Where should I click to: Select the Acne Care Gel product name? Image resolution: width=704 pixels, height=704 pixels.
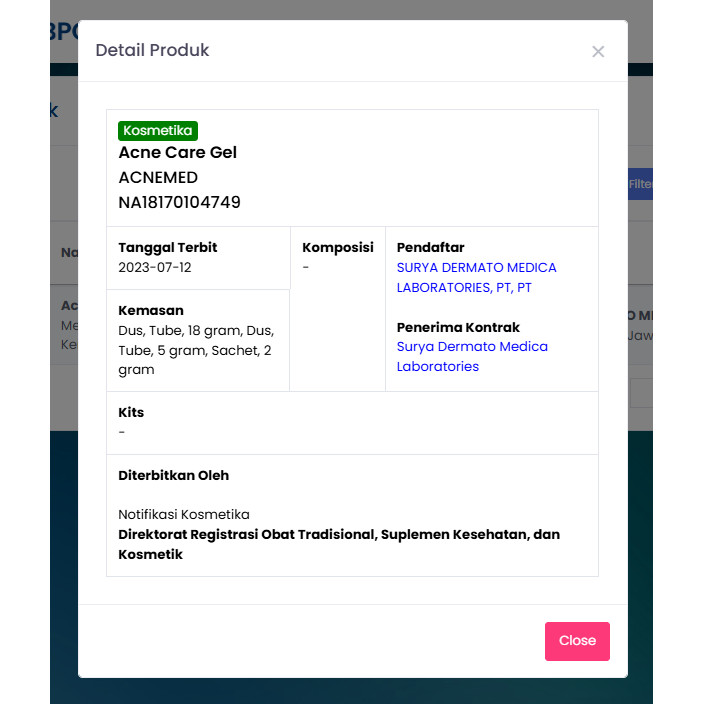pyautogui.click(x=177, y=152)
